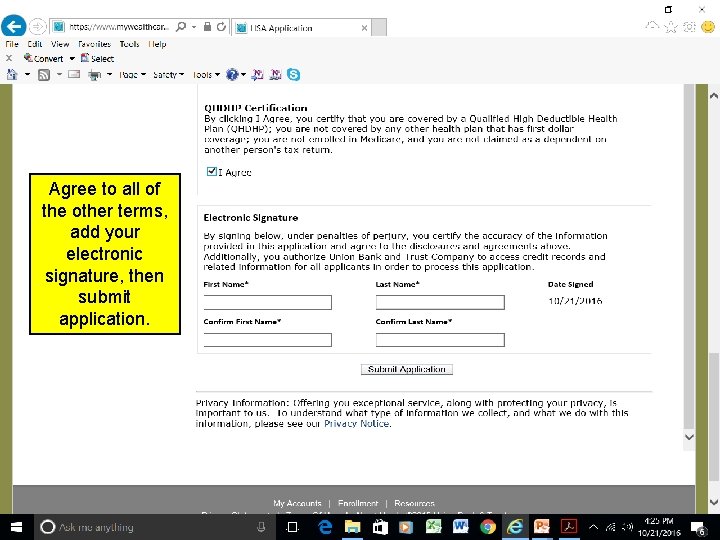Open the Safety dropdown in command bar
The width and height of the screenshot is (720, 540).
(x=168, y=74)
